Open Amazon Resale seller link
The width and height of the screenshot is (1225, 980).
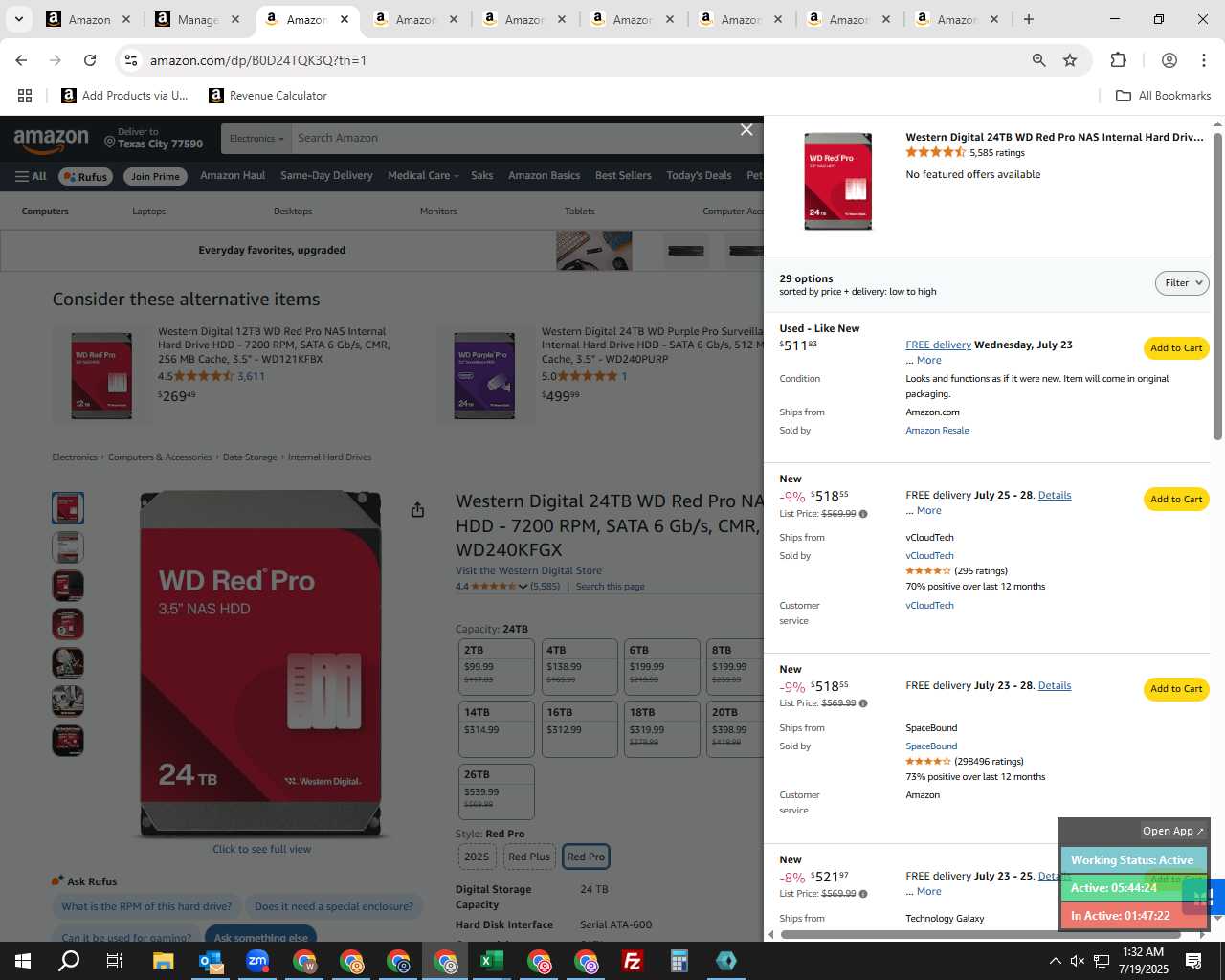click(x=937, y=431)
